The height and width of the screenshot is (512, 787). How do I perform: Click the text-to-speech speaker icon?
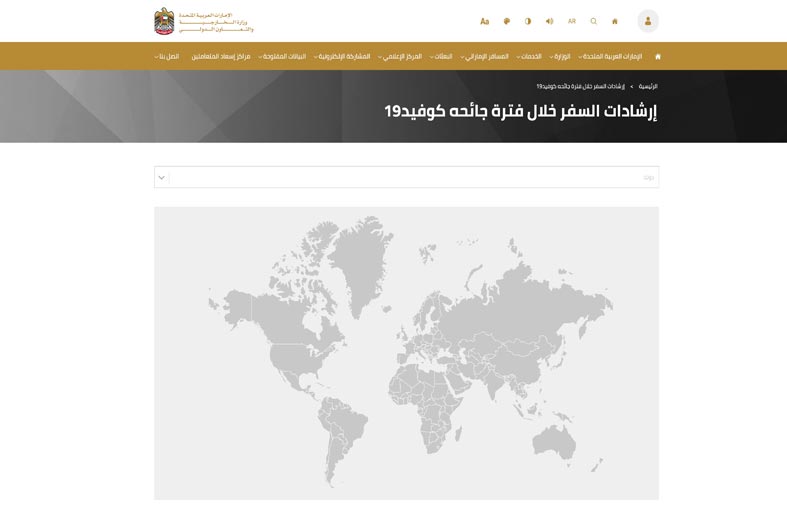tap(550, 22)
